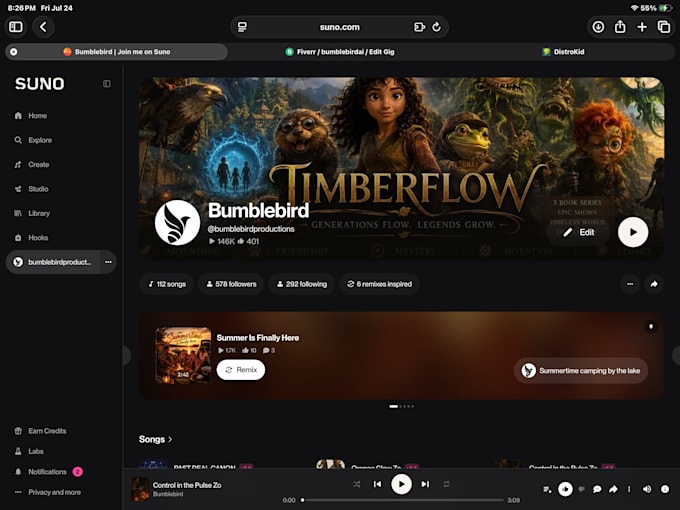
Task: Skip to the next track
Action: (x=425, y=484)
